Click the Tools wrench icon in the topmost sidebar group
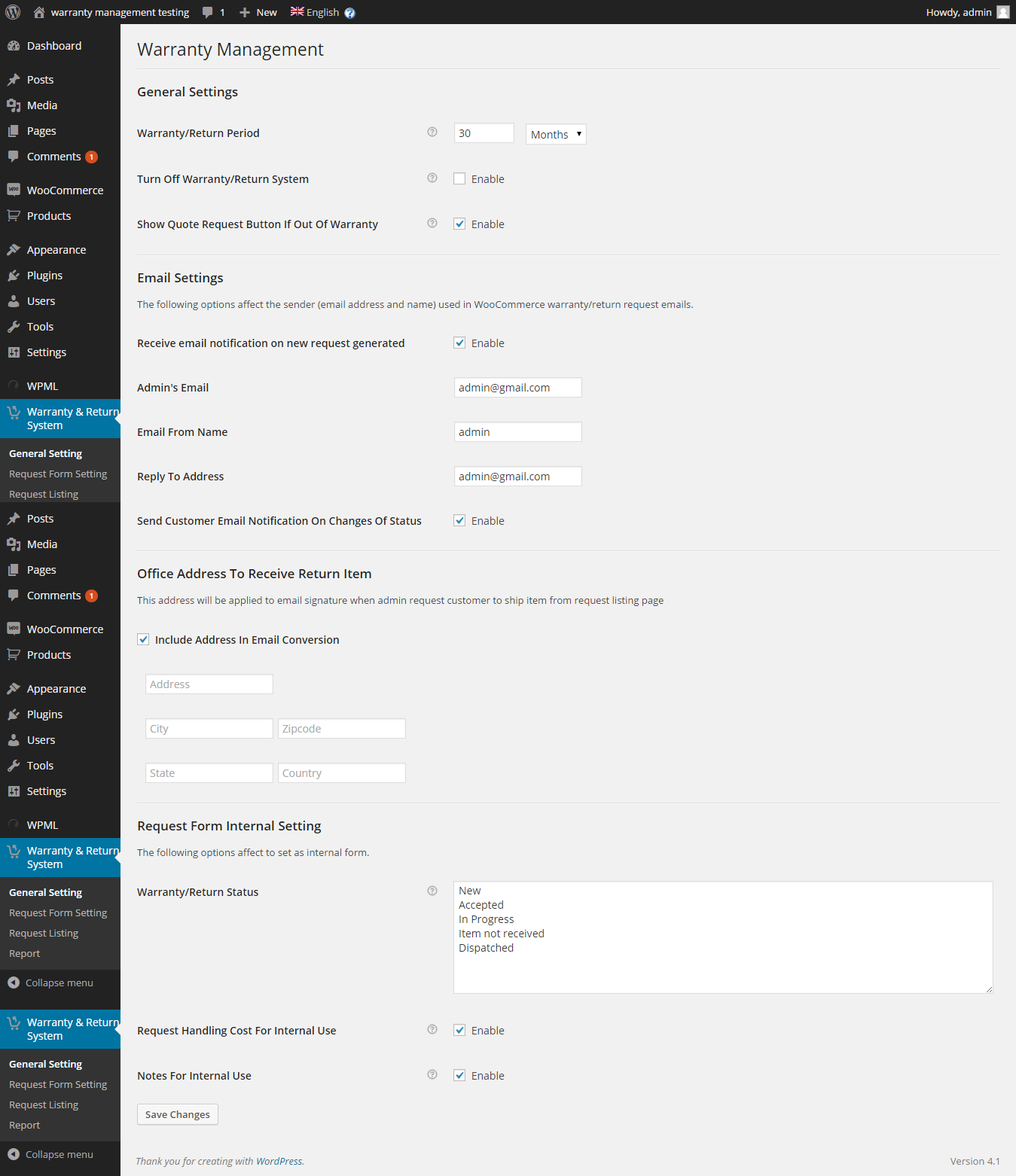Screen dimensions: 1016x1176 tap(14, 327)
